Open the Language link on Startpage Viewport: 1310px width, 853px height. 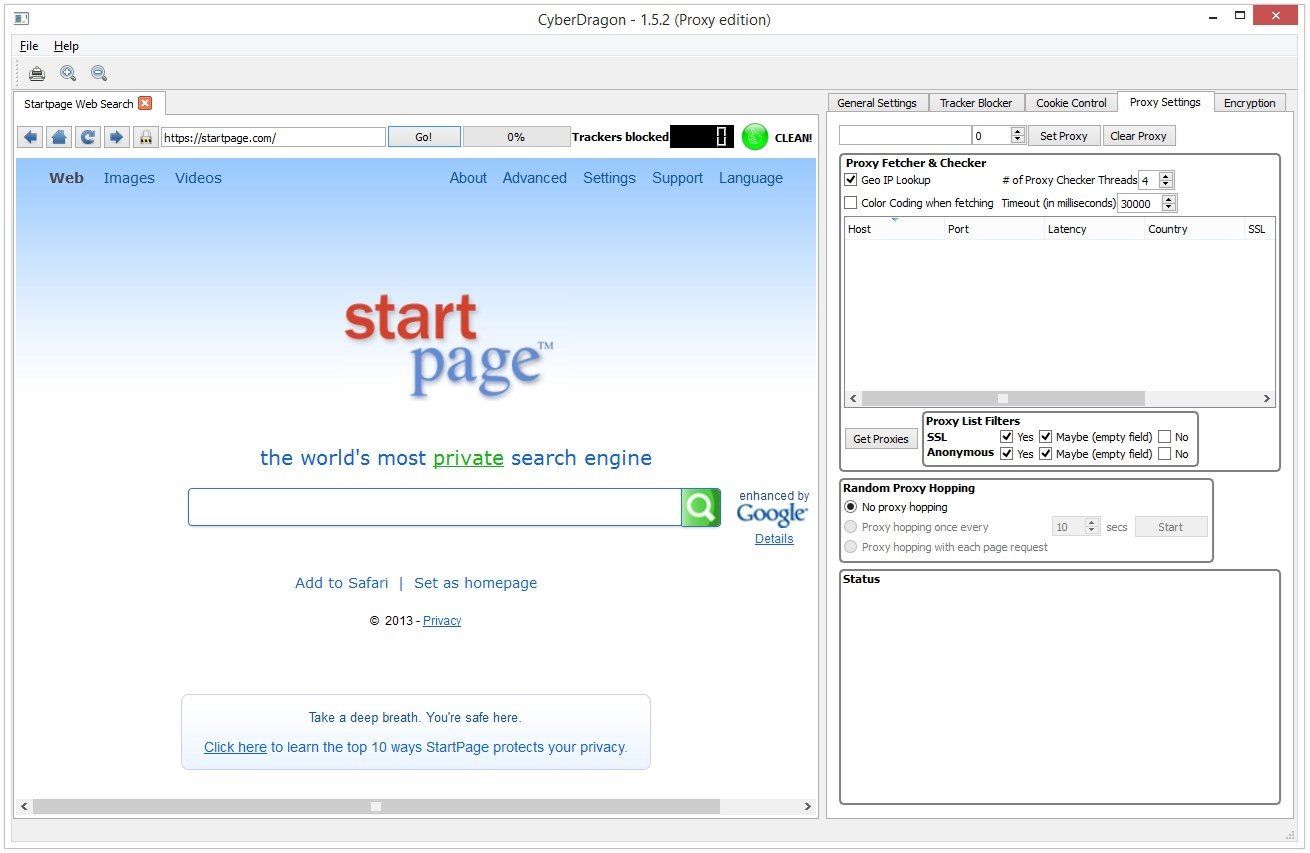click(750, 178)
